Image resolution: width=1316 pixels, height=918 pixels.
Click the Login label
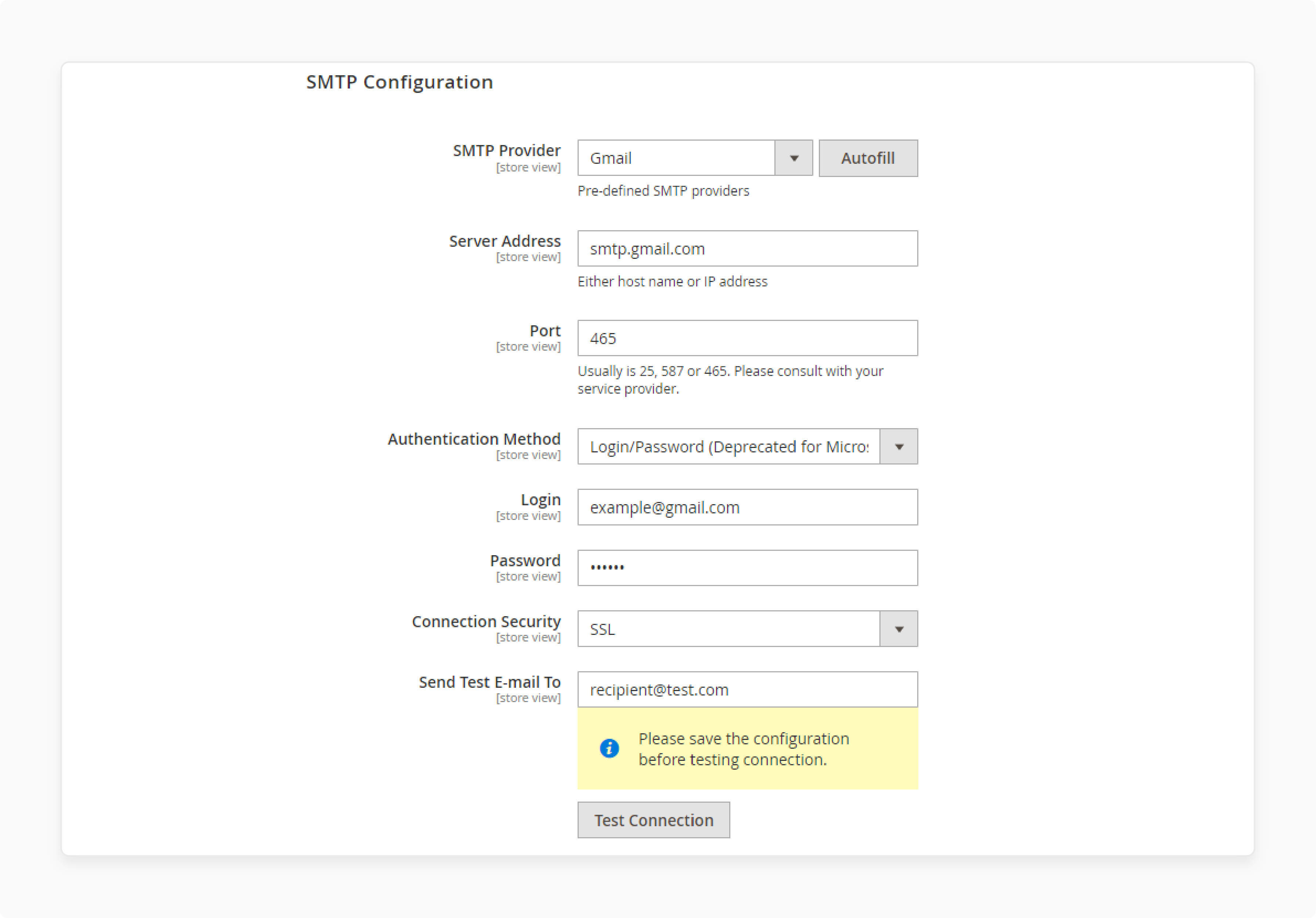[x=540, y=500]
